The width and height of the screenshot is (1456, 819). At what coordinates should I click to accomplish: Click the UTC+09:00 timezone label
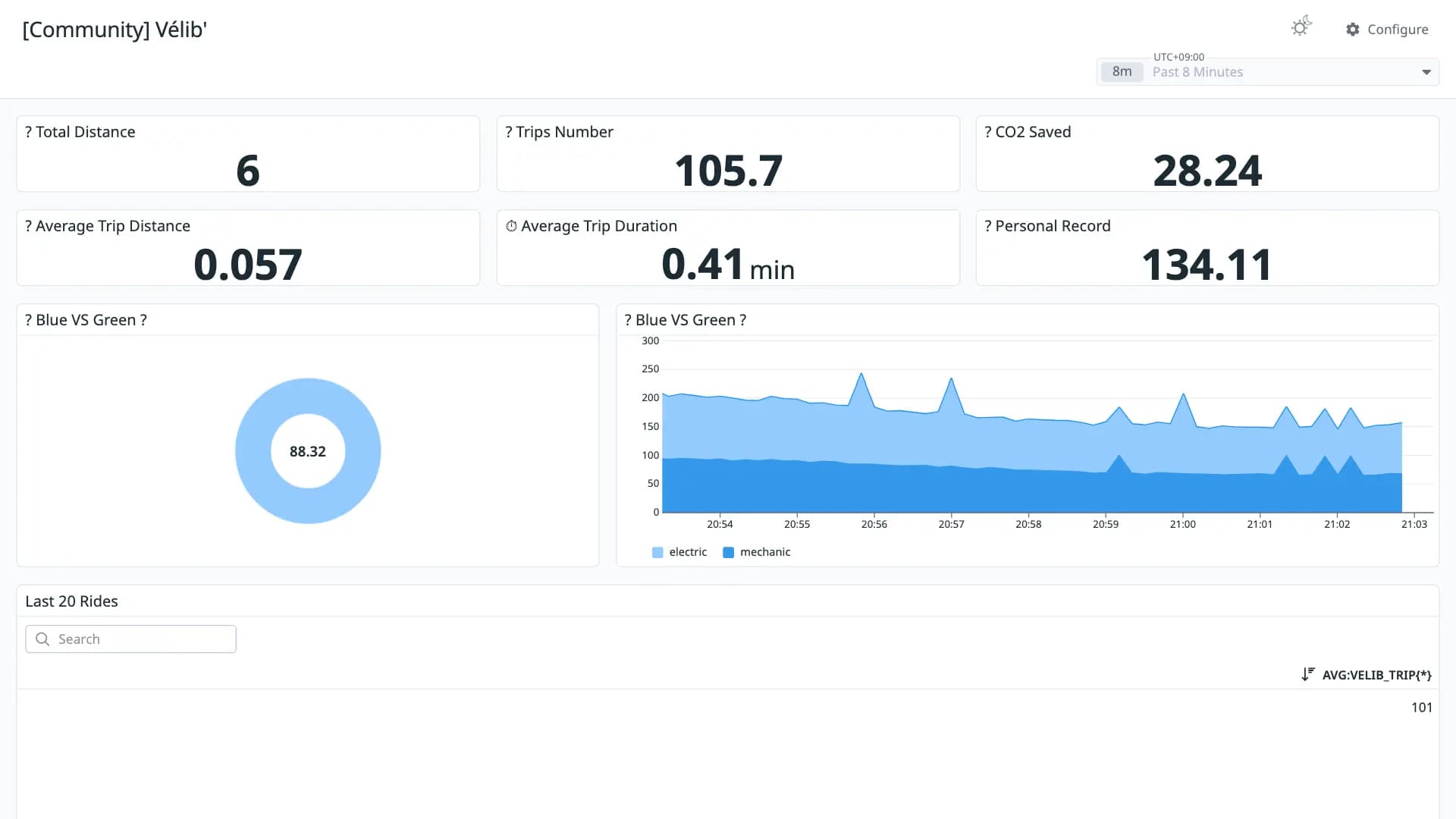coord(1178,57)
